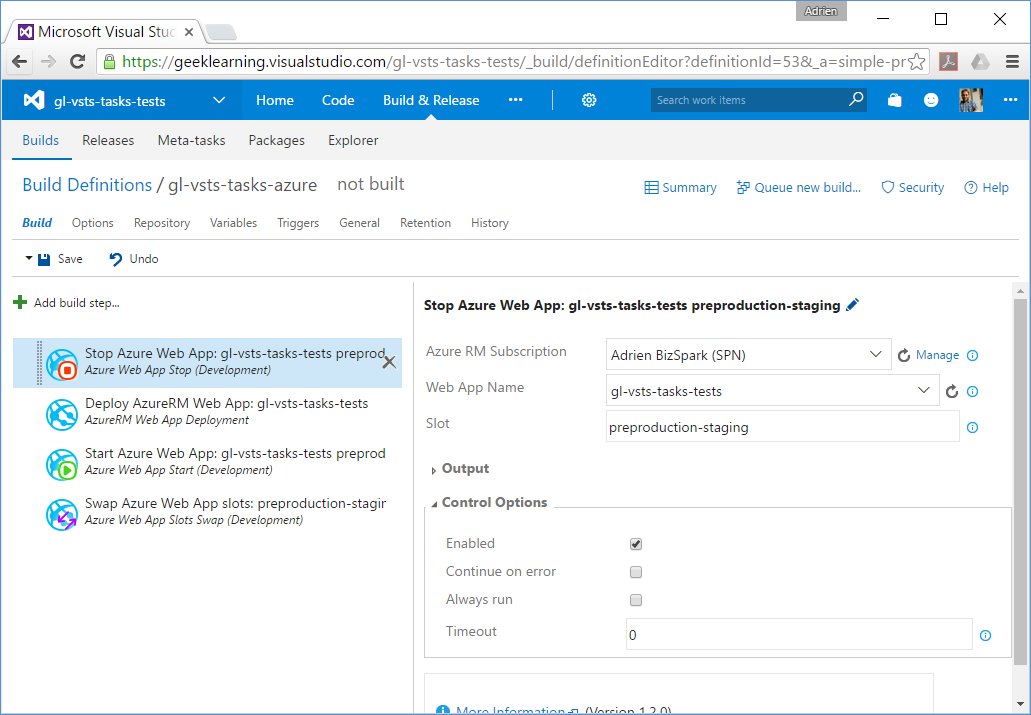The width and height of the screenshot is (1031, 715).
Task: Click the Build Definitions breadcrumb link
Action: (87, 185)
